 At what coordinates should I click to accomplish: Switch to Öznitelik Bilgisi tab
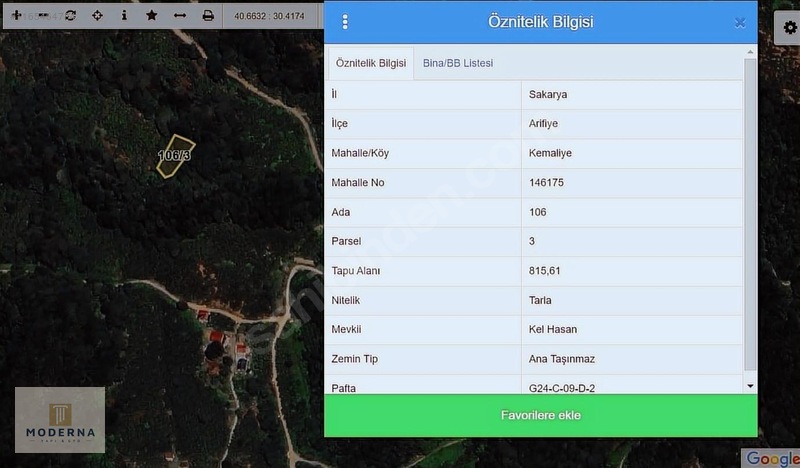click(371, 63)
